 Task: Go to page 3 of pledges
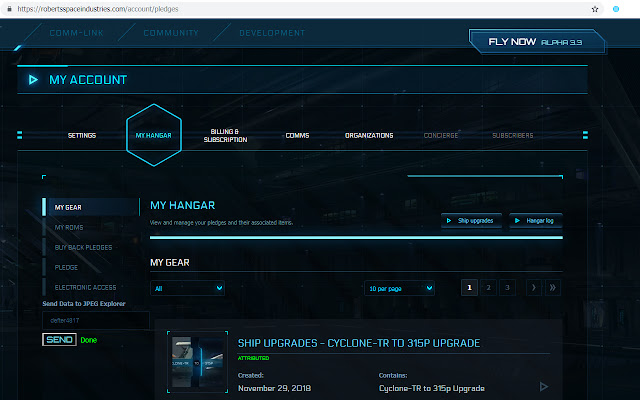(507, 288)
